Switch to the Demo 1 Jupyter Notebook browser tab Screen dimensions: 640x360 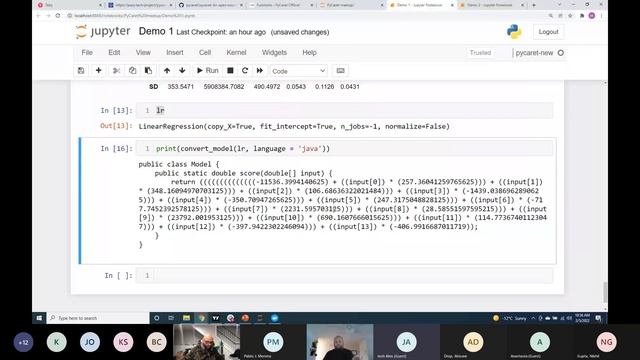[x=421, y=5]
